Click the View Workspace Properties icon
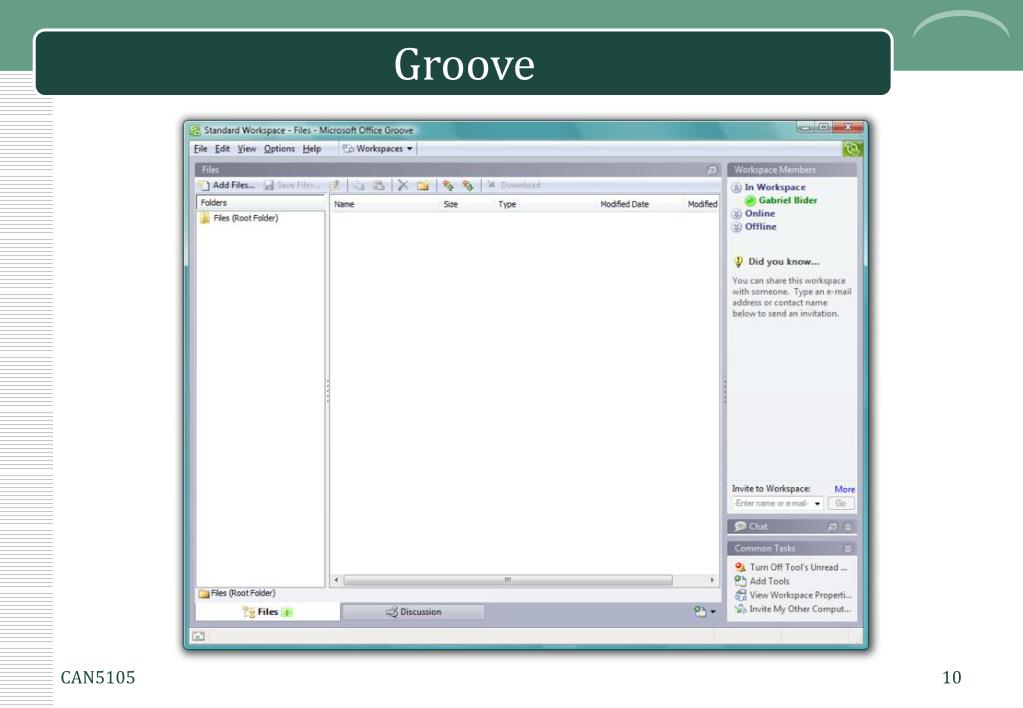This screenshot has width=1023, height=708. pyautogui.click(x=741, y=595)
